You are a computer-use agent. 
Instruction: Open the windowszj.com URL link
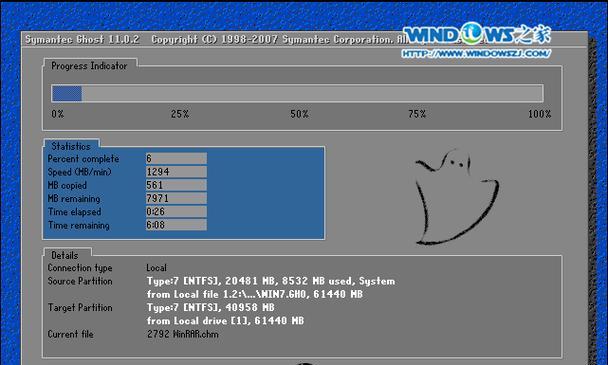(x=476, y=53)
